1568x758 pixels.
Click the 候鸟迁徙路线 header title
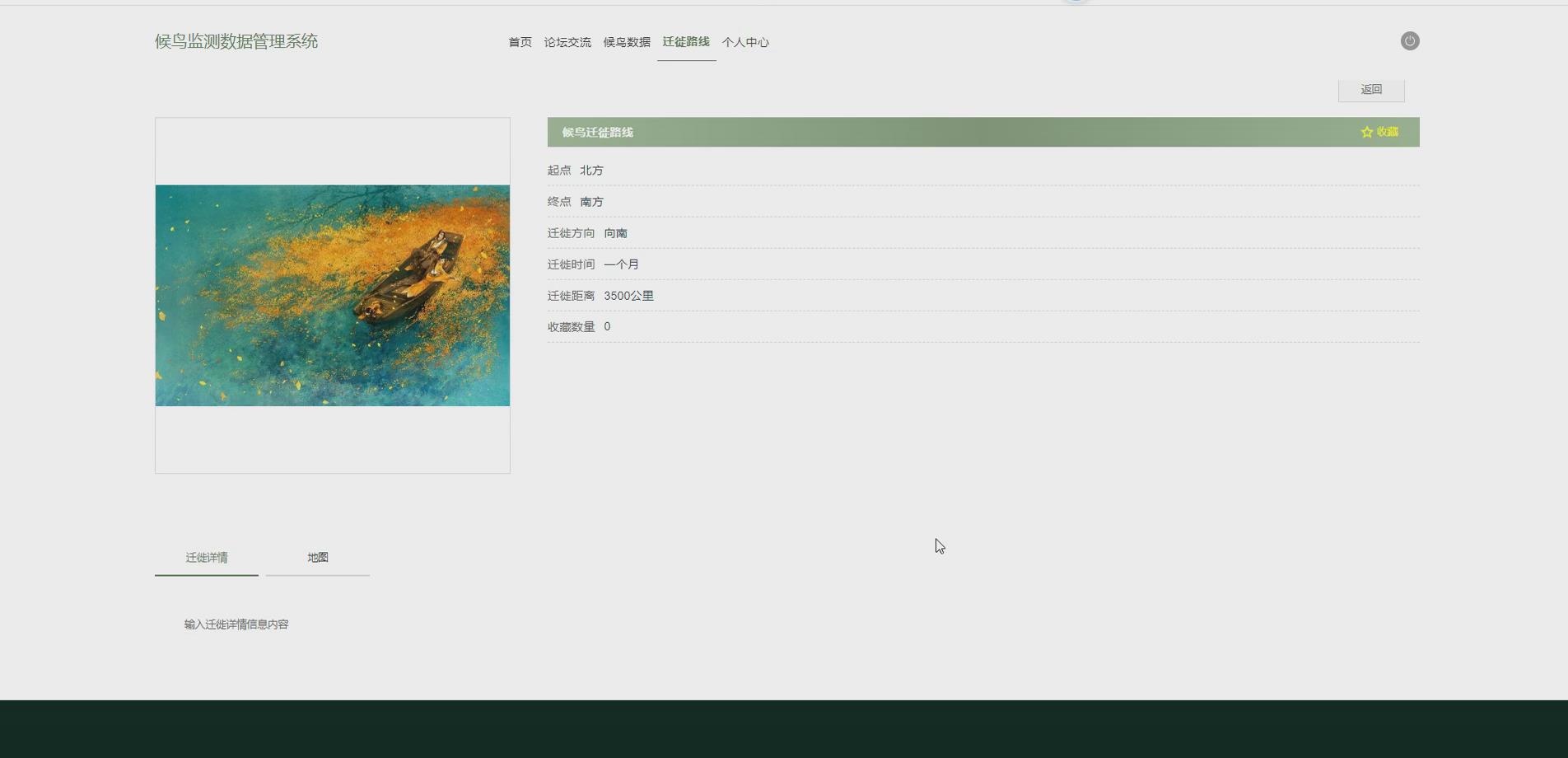point(598,132)
